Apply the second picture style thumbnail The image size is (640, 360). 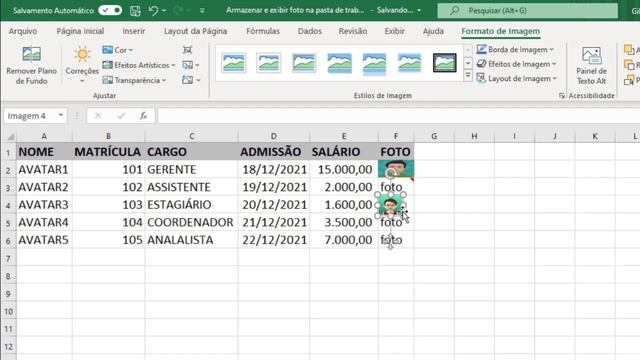[269, 63]
